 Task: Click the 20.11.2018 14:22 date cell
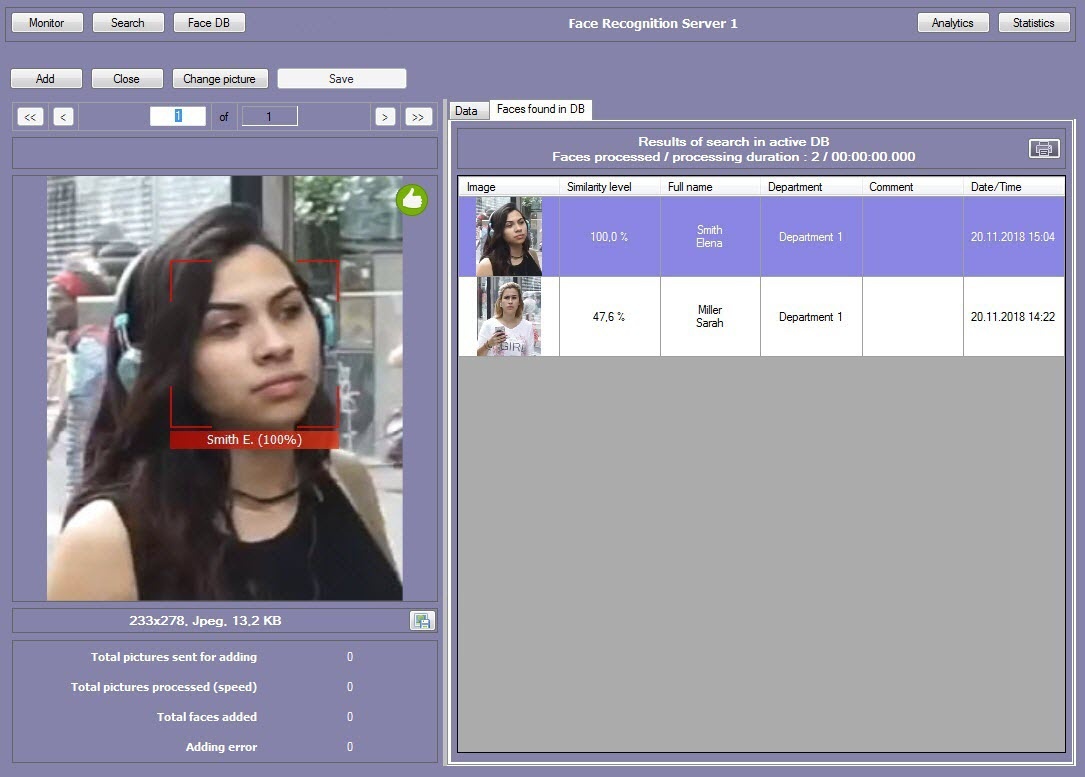tap(1014, 317)
